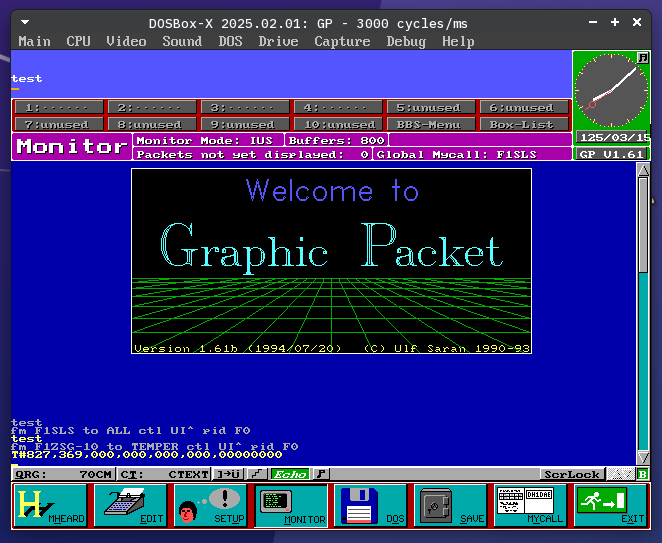Click the EXIT running-man button
662x543 pixels.
click(611, 505)
